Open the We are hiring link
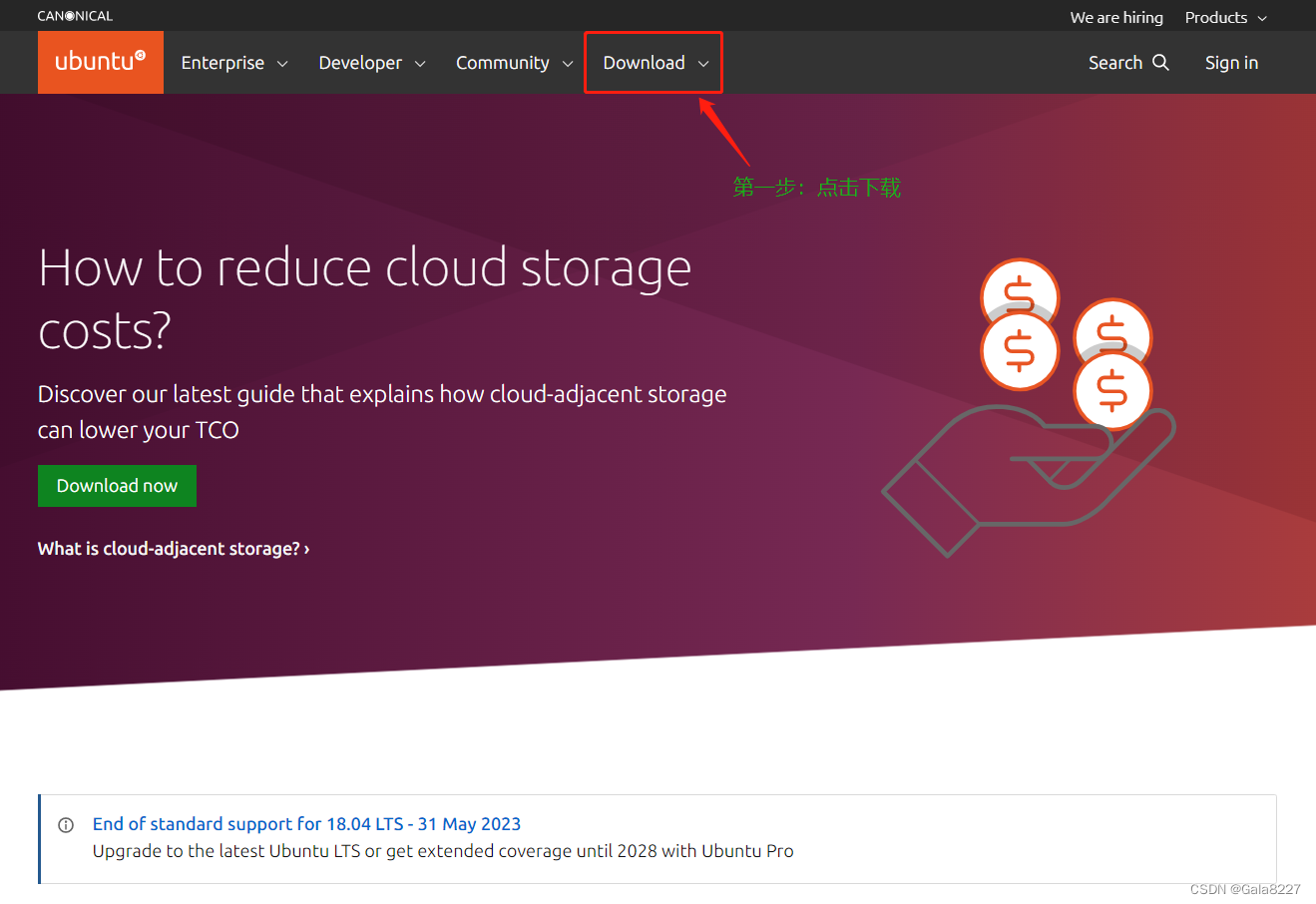Image resolution: width=1316 pixels, height=904 pixels. (1116, 17)
